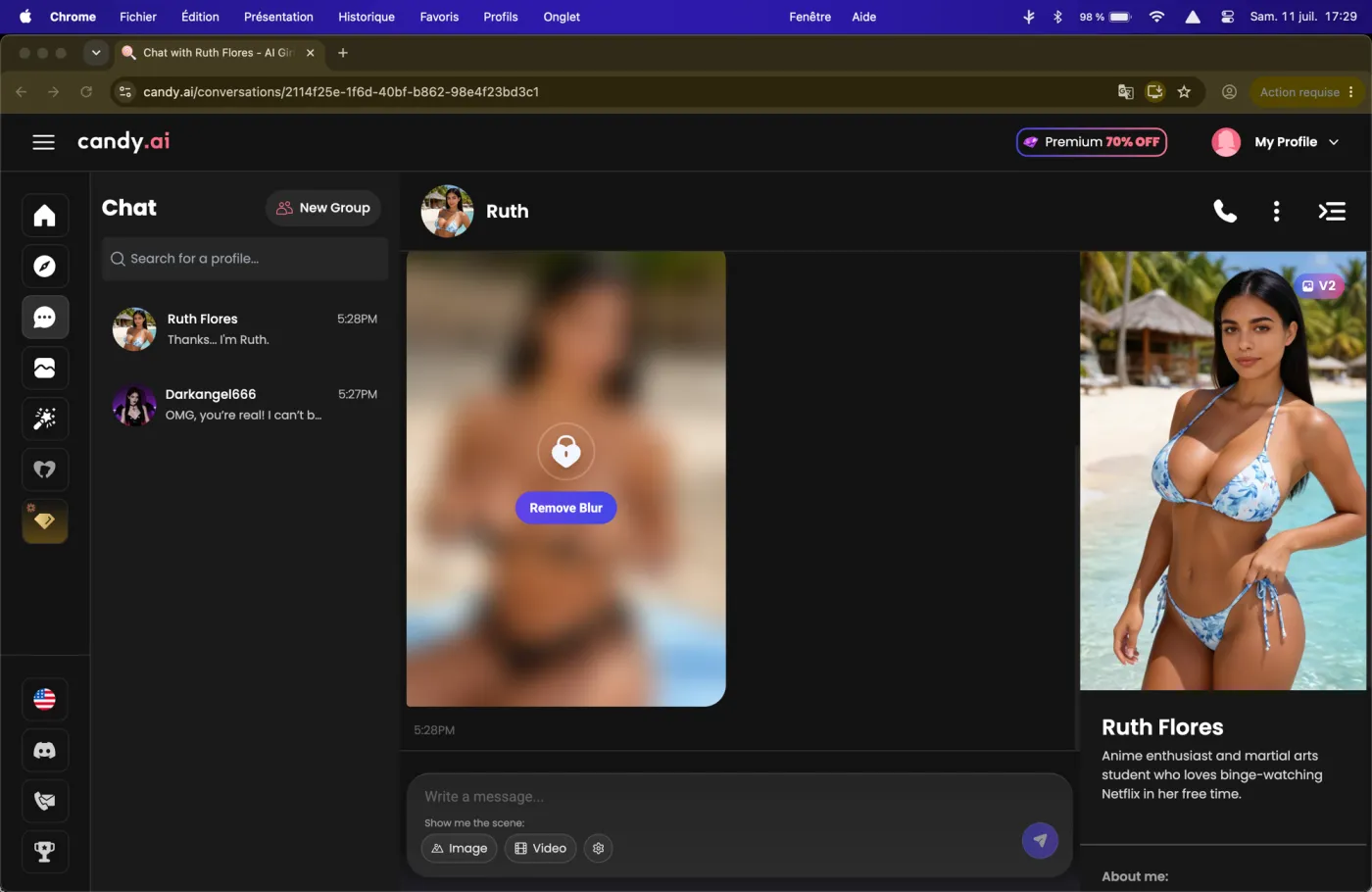Viewport: 1372px width, 892px height.
Task: Click the address bar URL
Action: (341, 92)
